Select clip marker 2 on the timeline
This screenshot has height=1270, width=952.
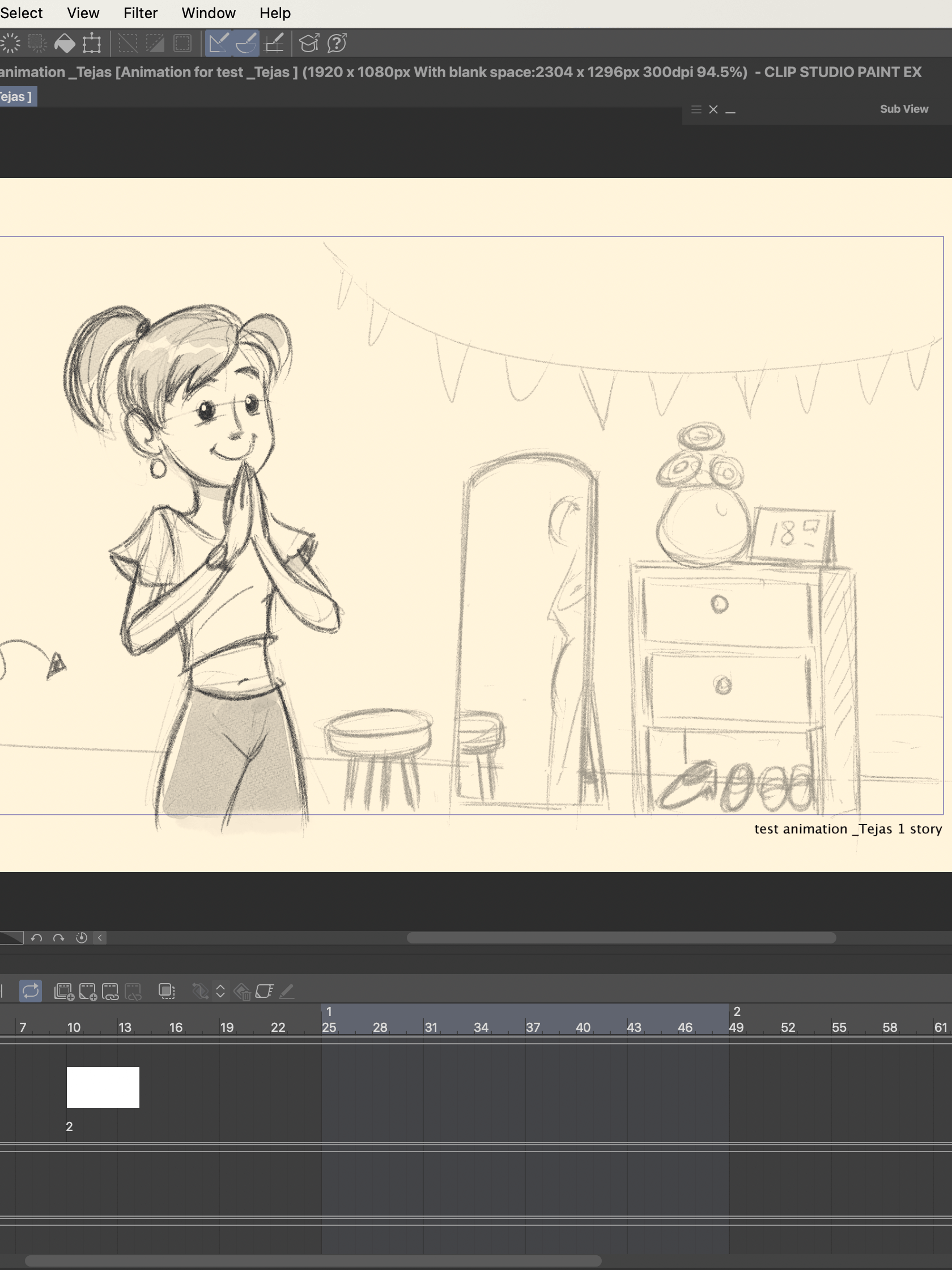coord(737,1011)
